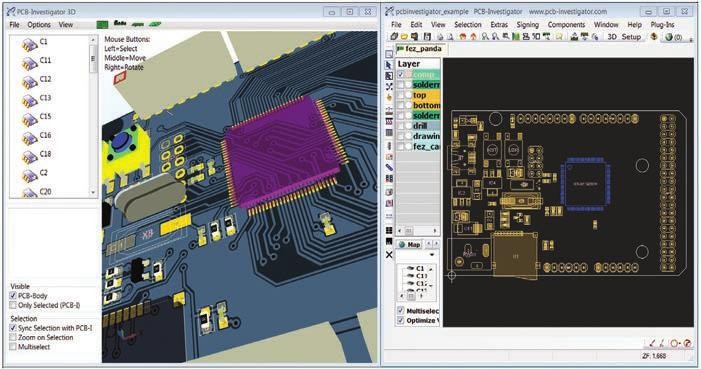
Task: Select the hand pan tool in left vertical toolbar
Action: pos(389,98)
